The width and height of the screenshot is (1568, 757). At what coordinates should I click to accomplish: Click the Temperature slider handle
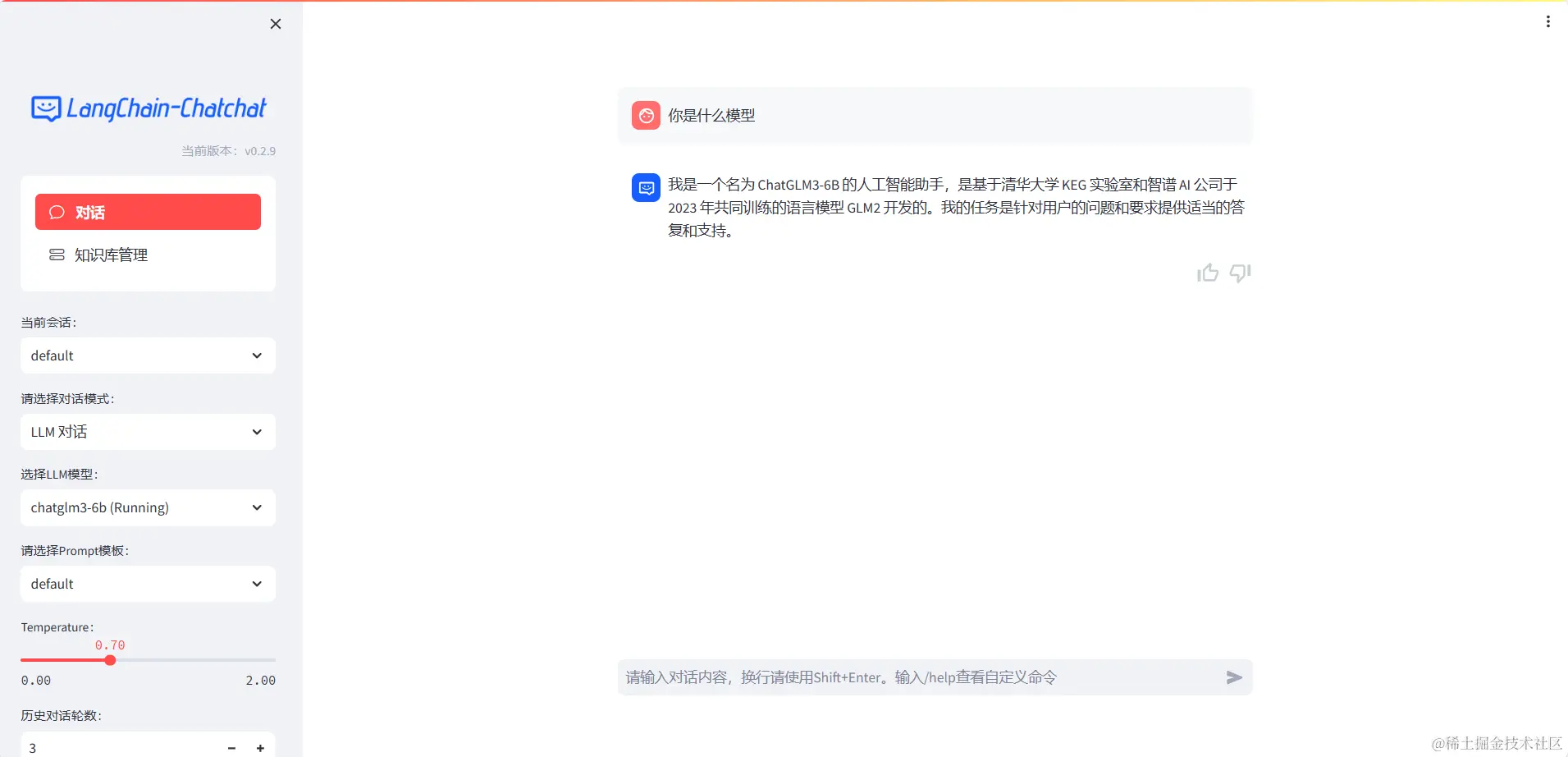point(110,660)
